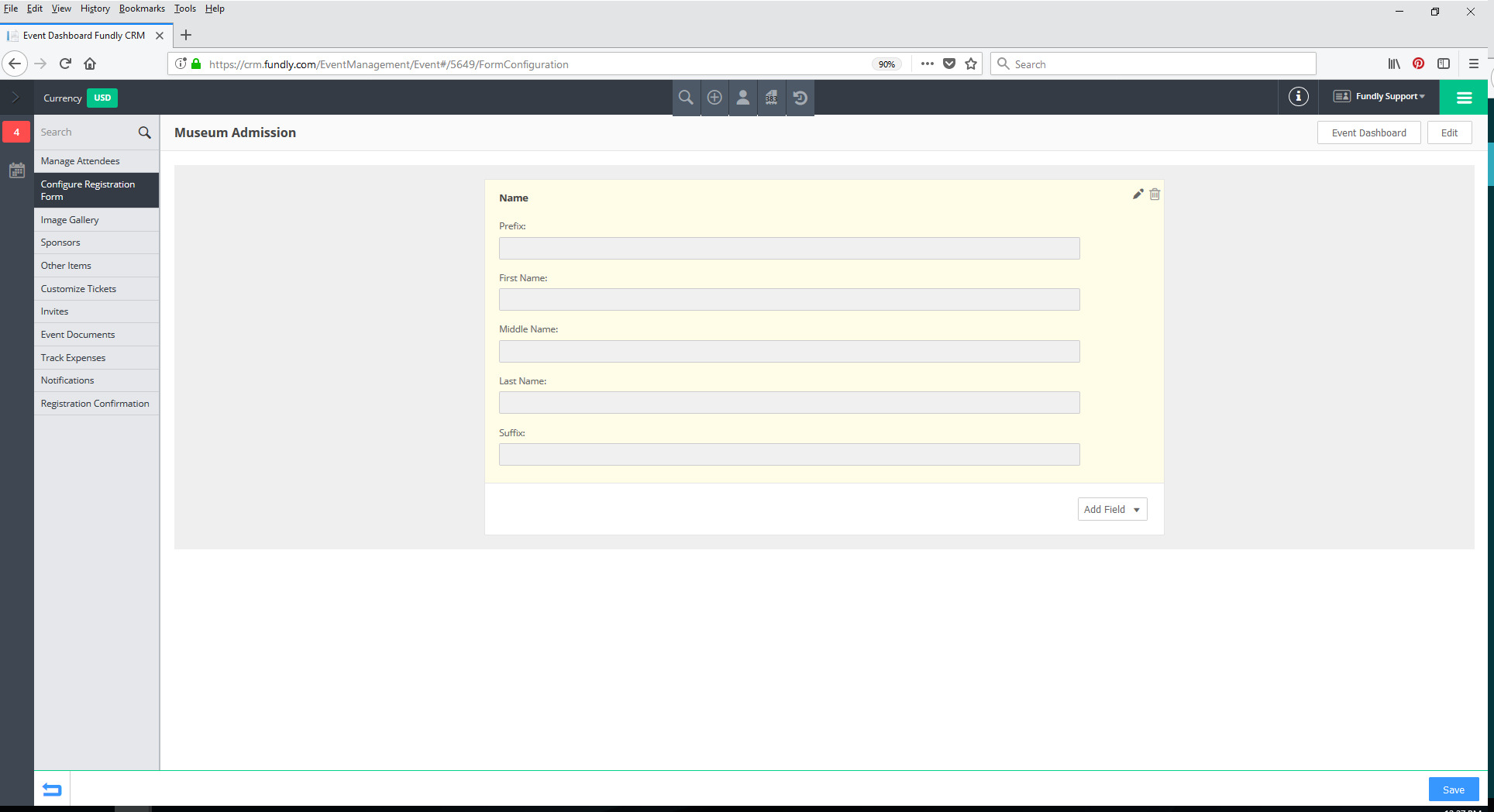Open the Tools menu

[x=185, y=9]
